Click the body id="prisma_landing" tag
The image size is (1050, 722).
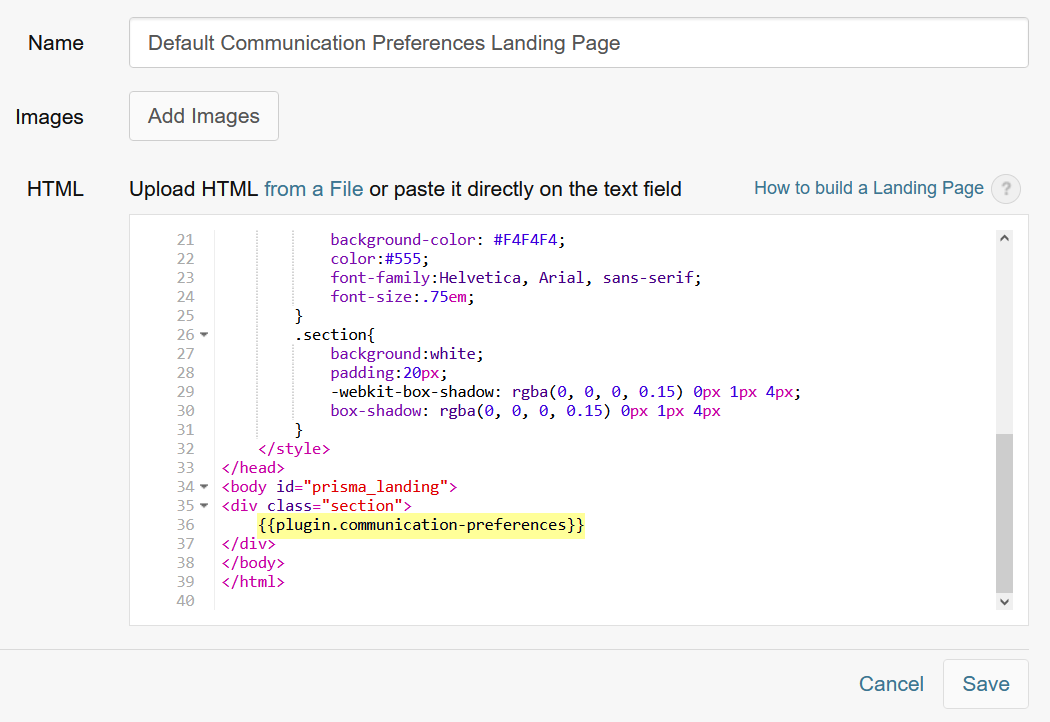[x=340, y=486]
